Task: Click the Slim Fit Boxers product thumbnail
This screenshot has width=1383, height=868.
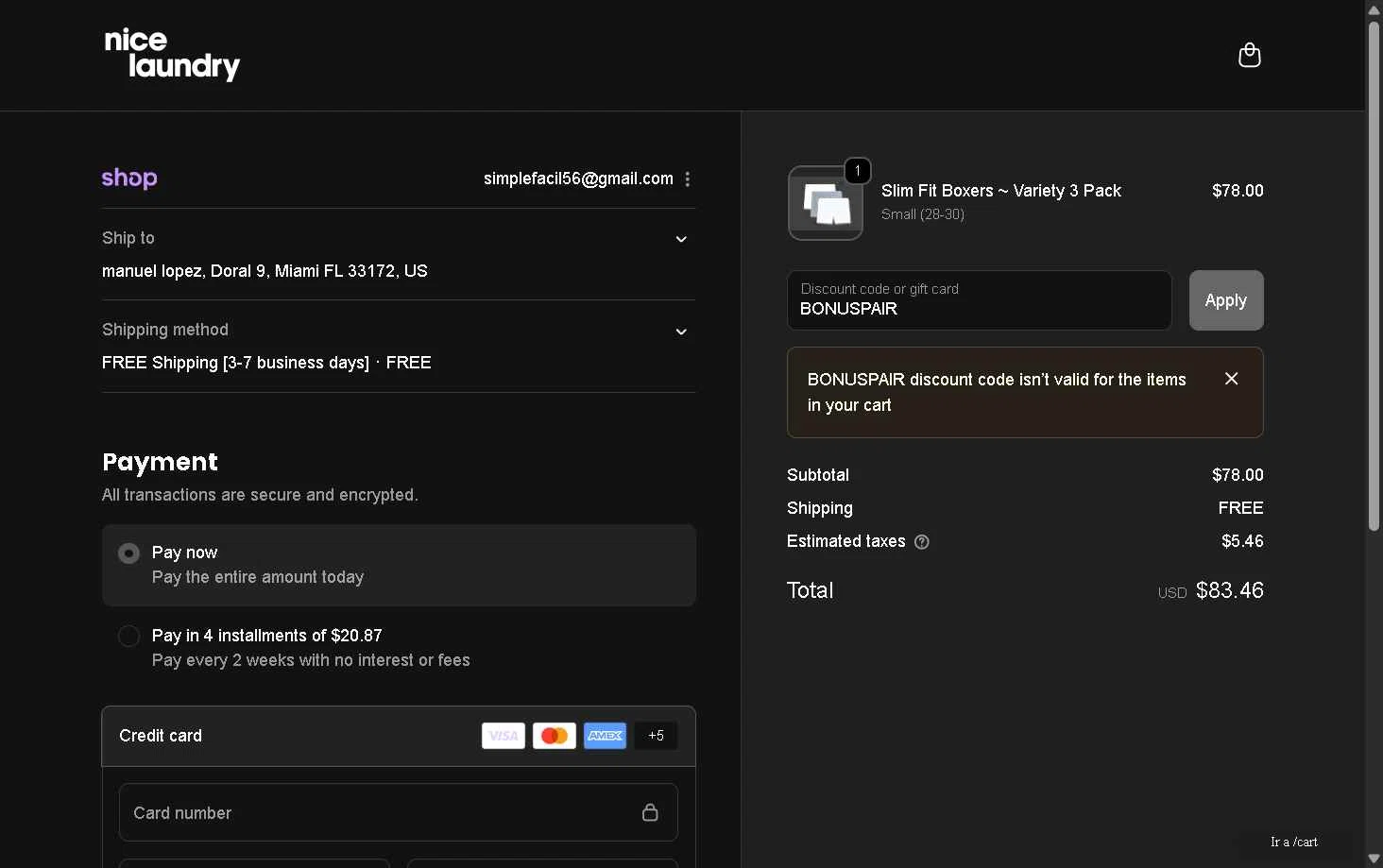Action: (826, 203)
